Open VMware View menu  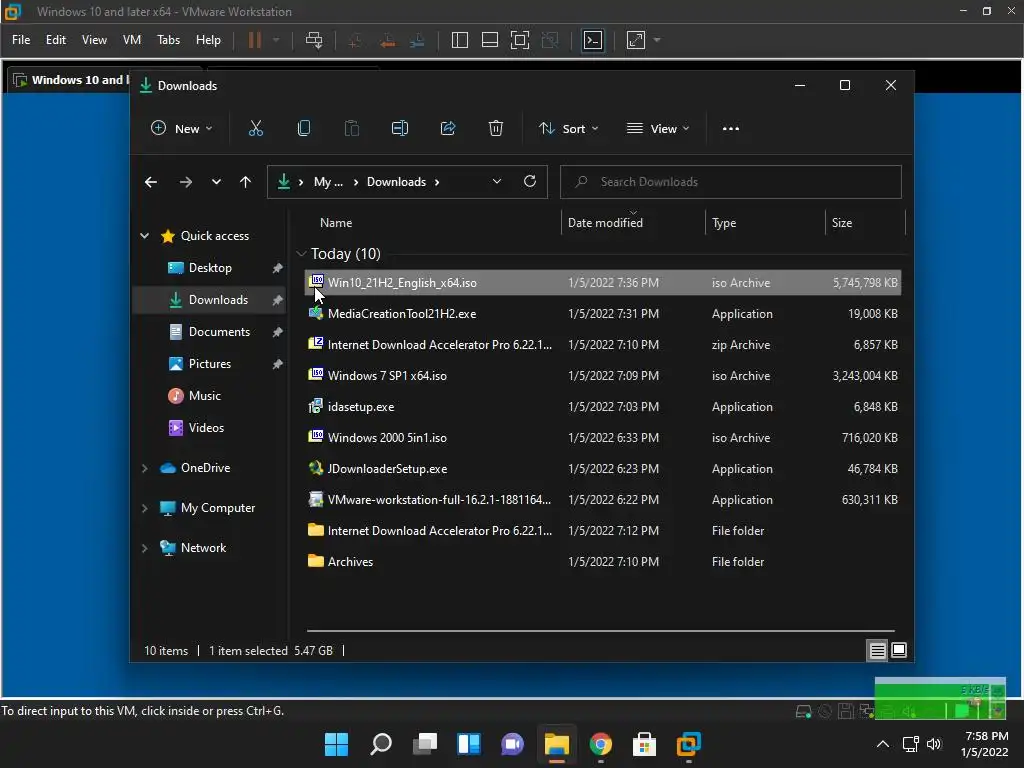94,40
